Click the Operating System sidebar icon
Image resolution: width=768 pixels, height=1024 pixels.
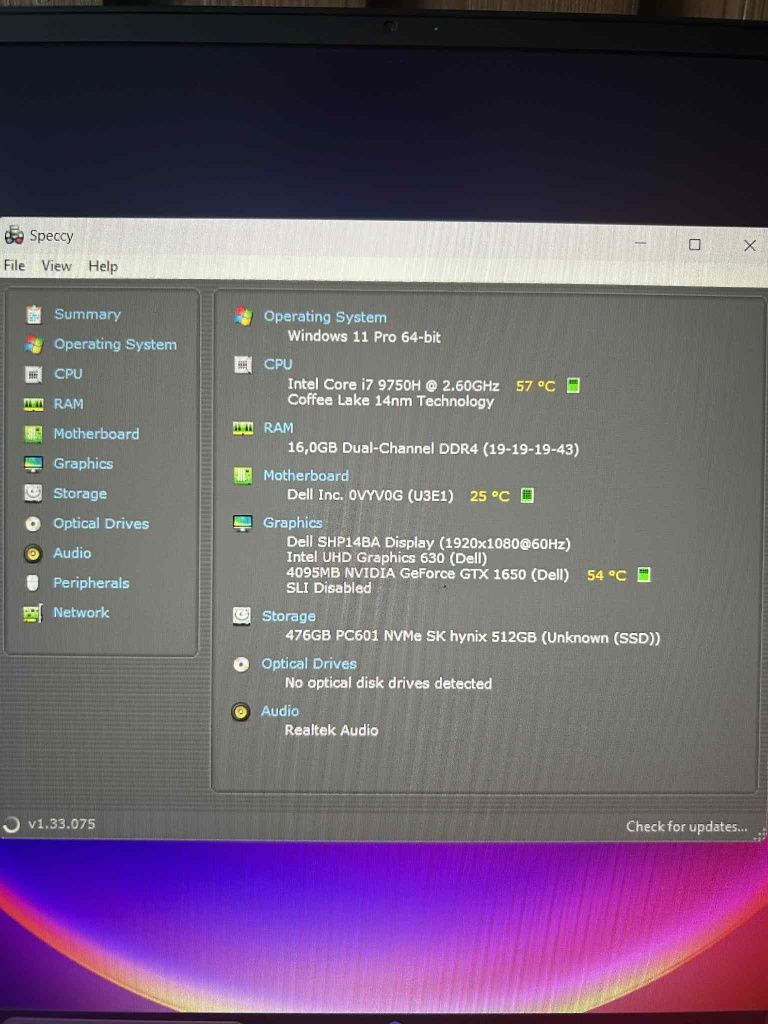pyautogui.click(x=34, y=344)
